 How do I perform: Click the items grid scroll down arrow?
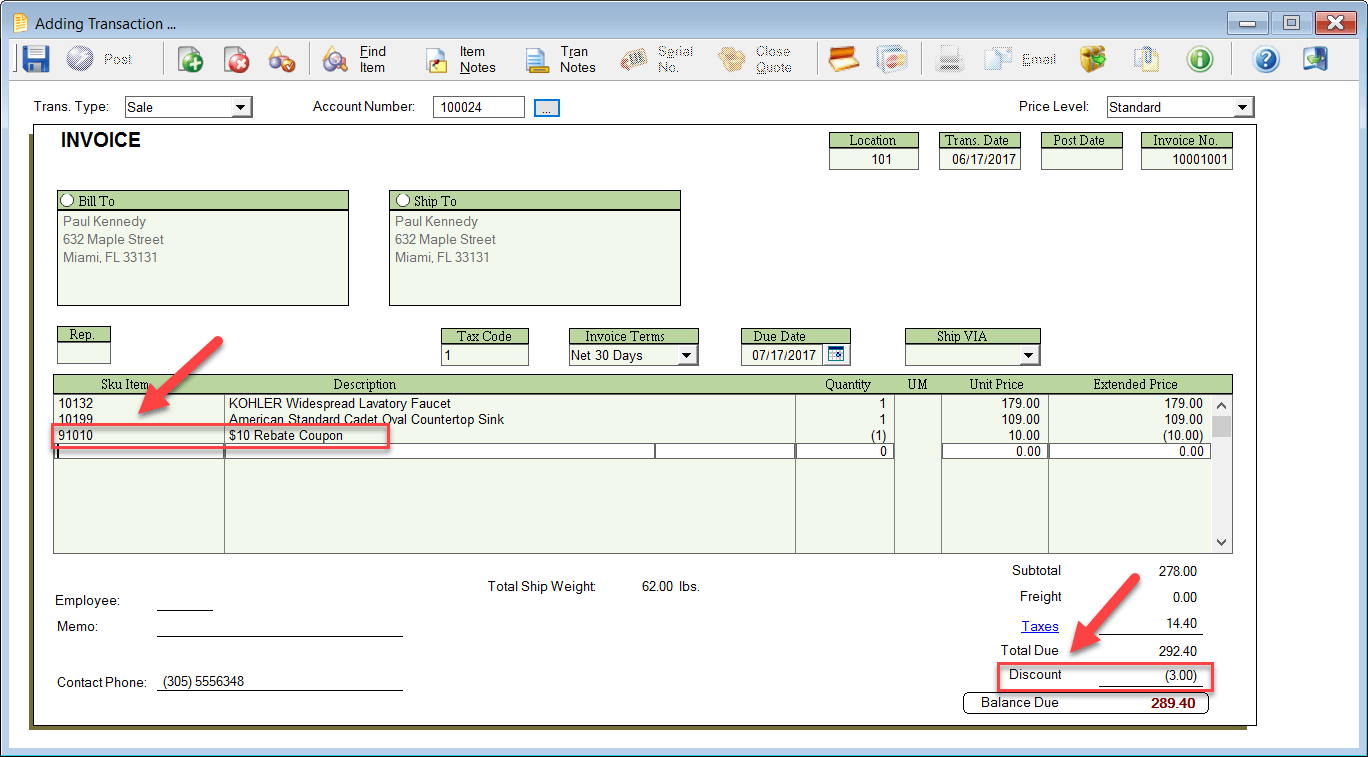1222,542
